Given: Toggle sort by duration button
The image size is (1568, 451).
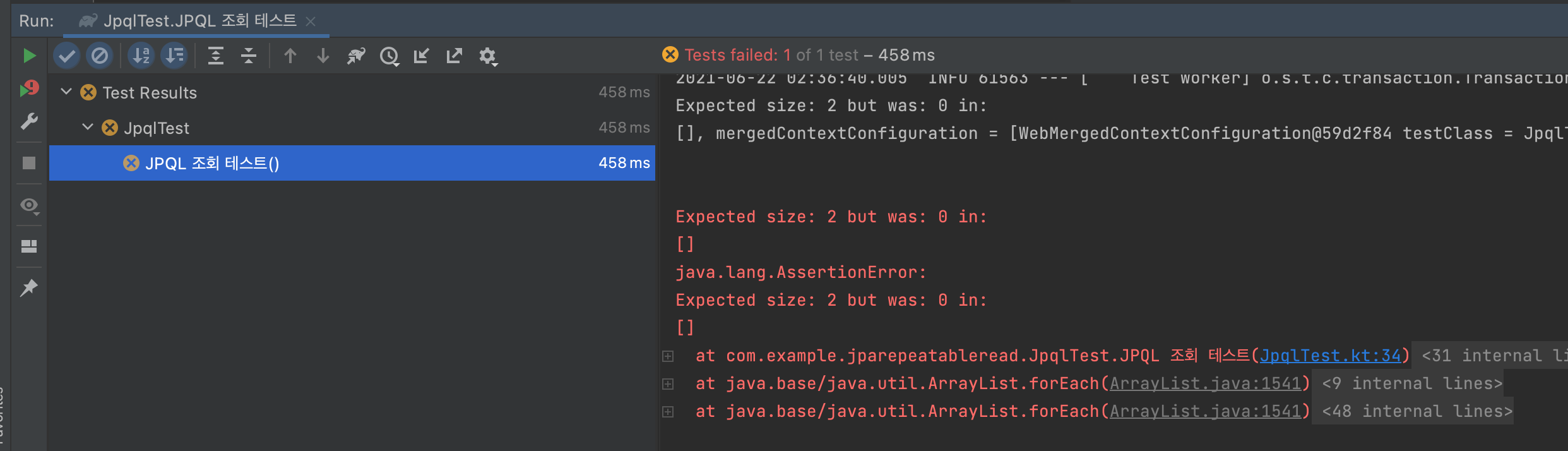Looking at the screenshot, I should [174, 56].
